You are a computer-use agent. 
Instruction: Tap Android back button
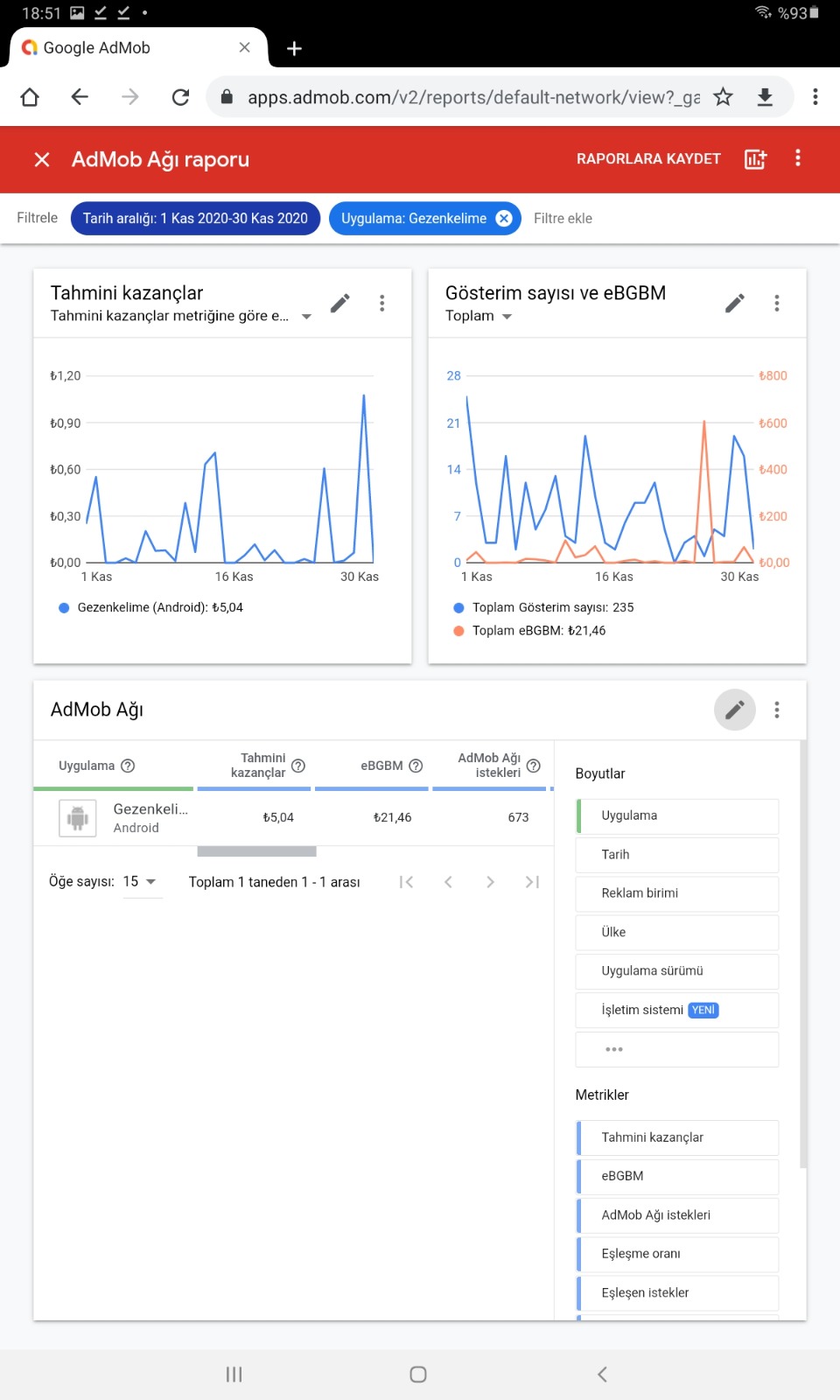click(x=602, y=1375)
